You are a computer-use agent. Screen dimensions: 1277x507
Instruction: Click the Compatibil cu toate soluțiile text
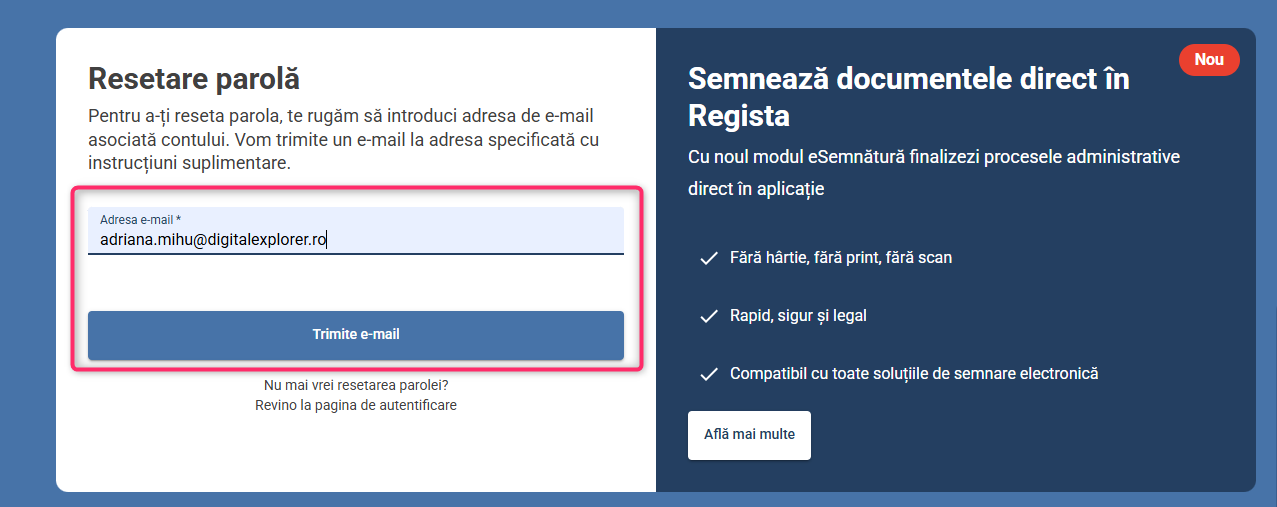[x=914, y=374]
